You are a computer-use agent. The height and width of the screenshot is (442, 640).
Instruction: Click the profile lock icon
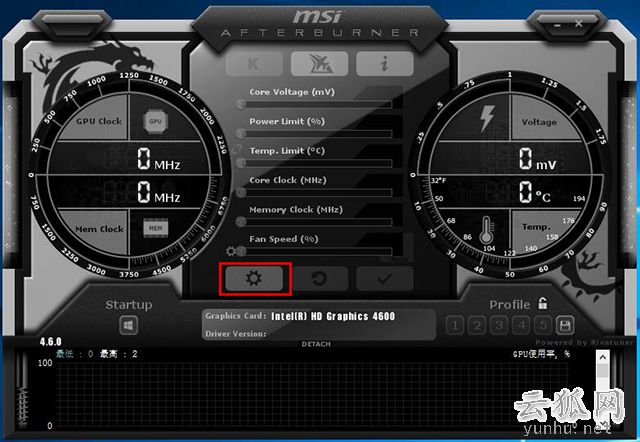542,303
